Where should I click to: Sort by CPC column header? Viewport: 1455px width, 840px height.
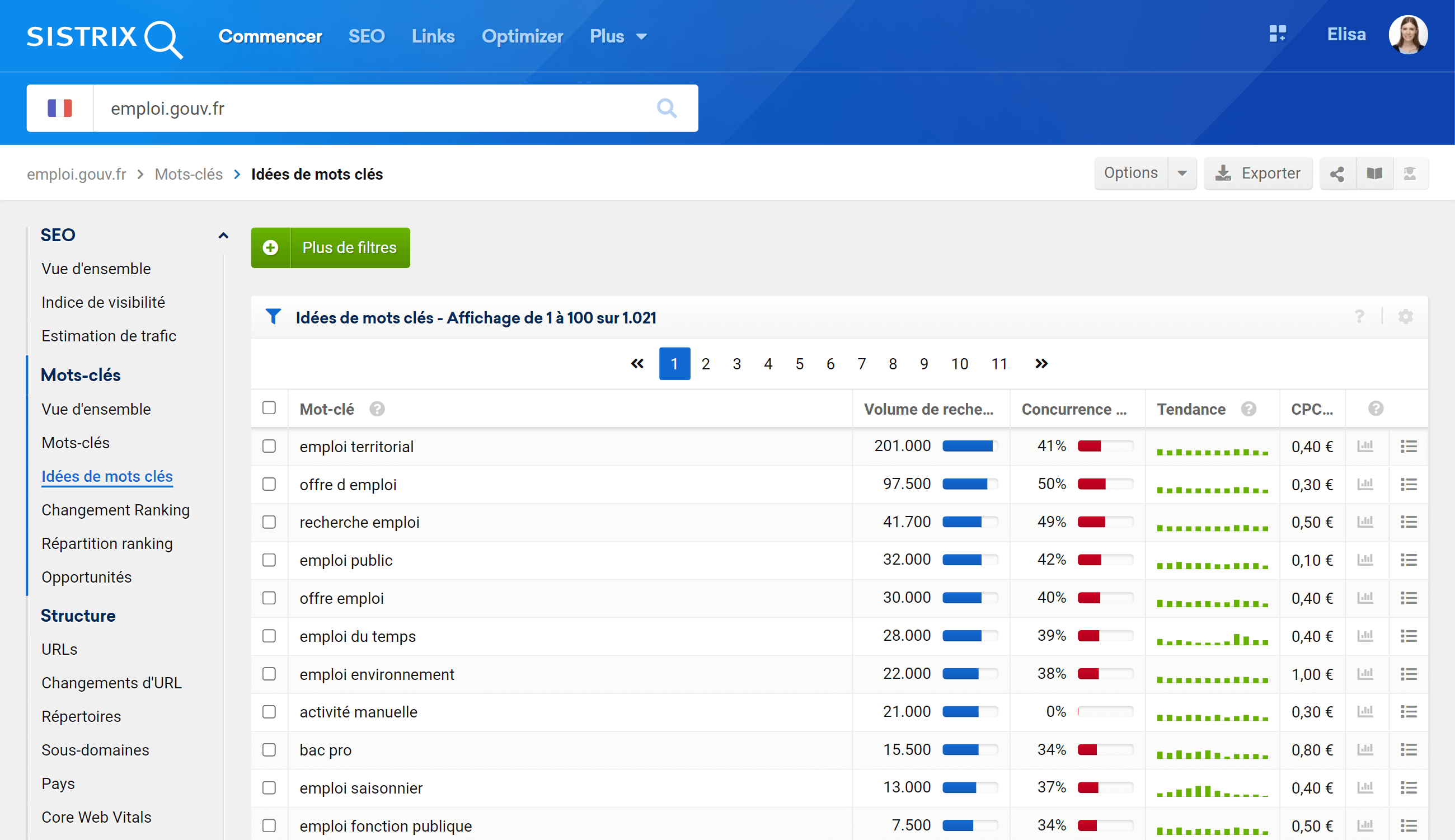tap(1311, 409)
